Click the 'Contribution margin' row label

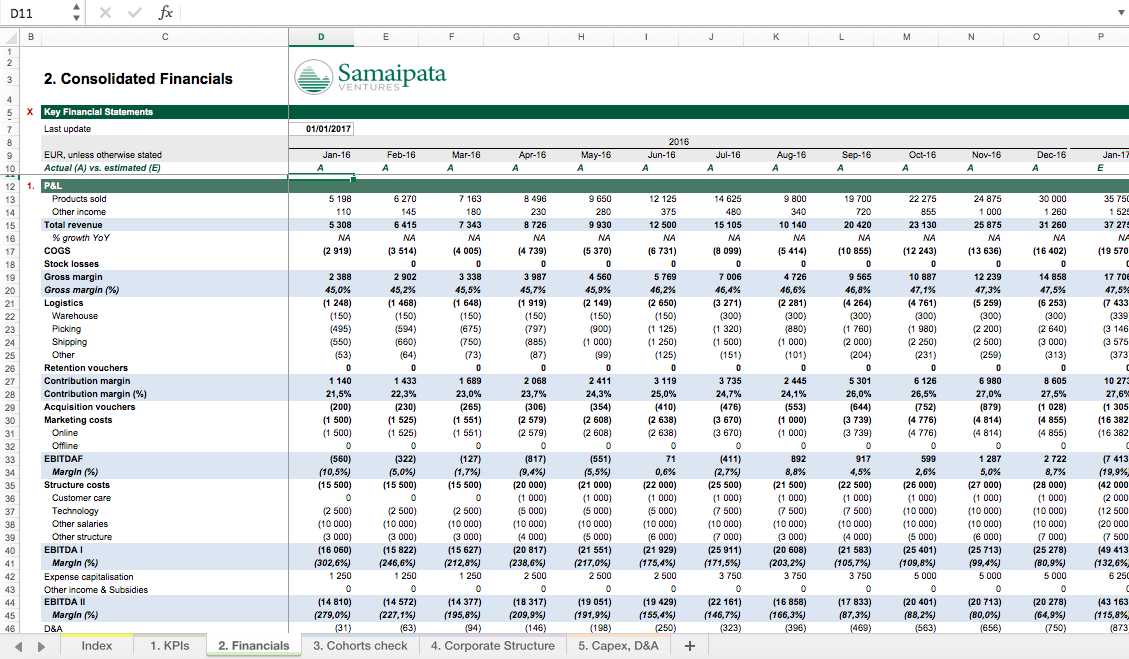click(x=87, y=381)
